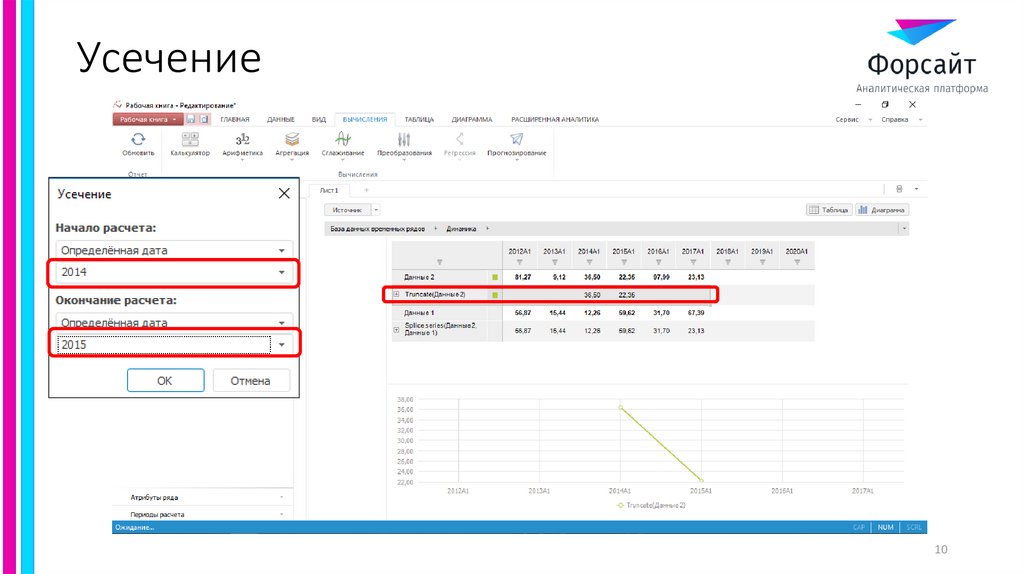Click the Truncate series legend color marker

point(620,506)
